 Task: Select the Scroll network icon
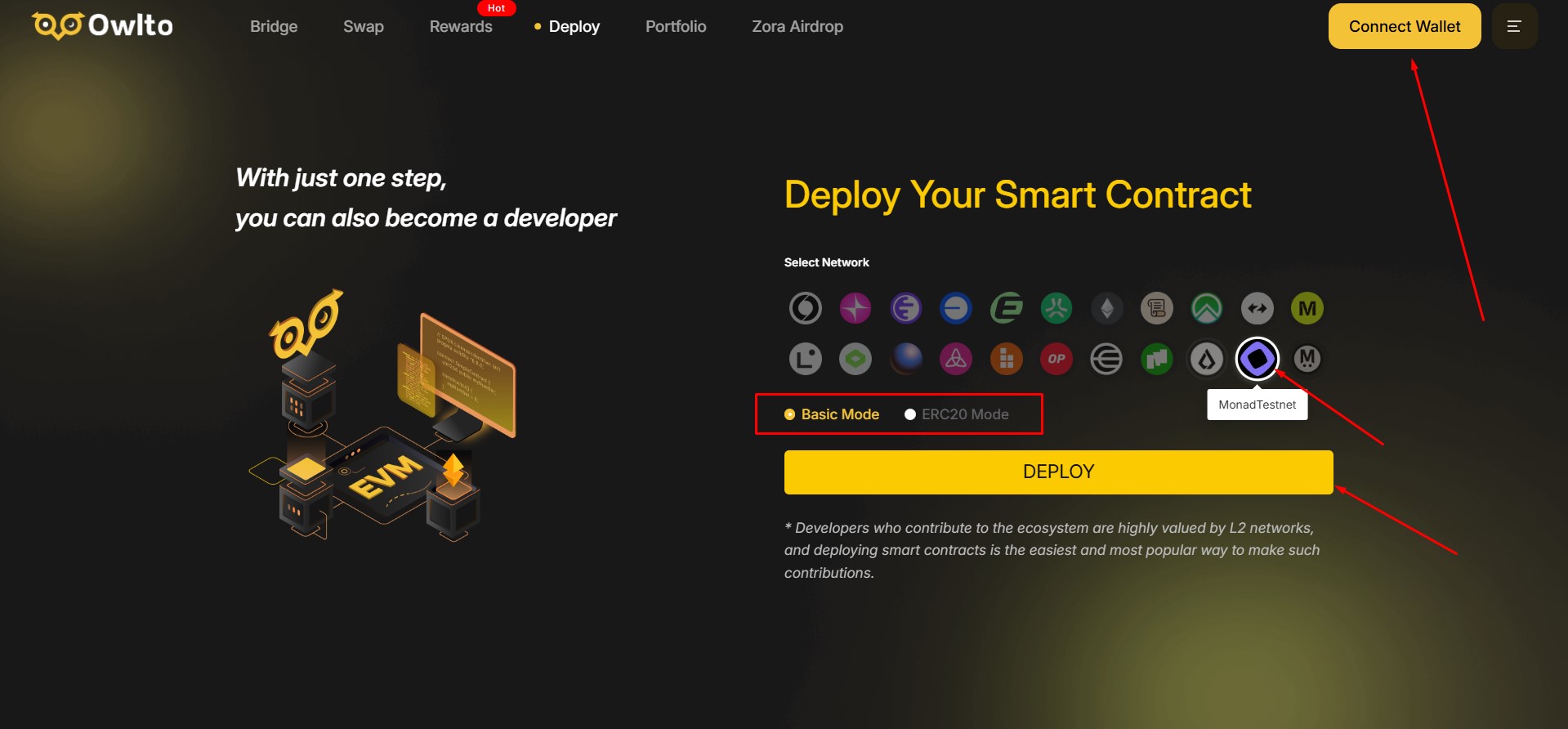[1157, 308]
